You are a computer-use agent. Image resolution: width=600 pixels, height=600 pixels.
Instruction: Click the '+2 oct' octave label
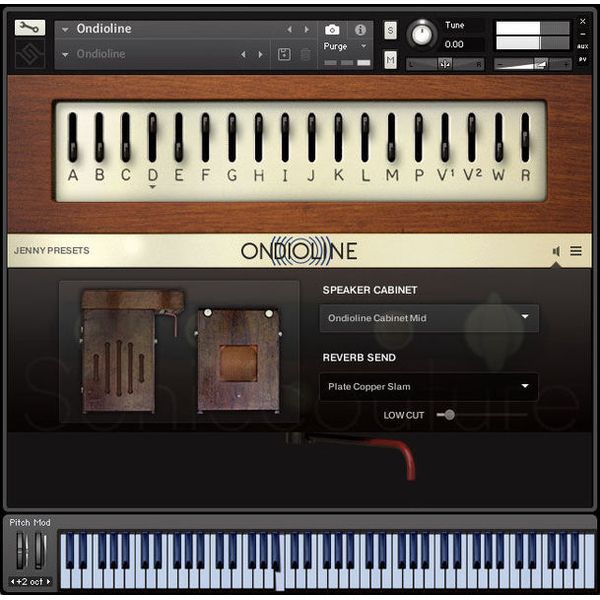[x=30, y=582]
